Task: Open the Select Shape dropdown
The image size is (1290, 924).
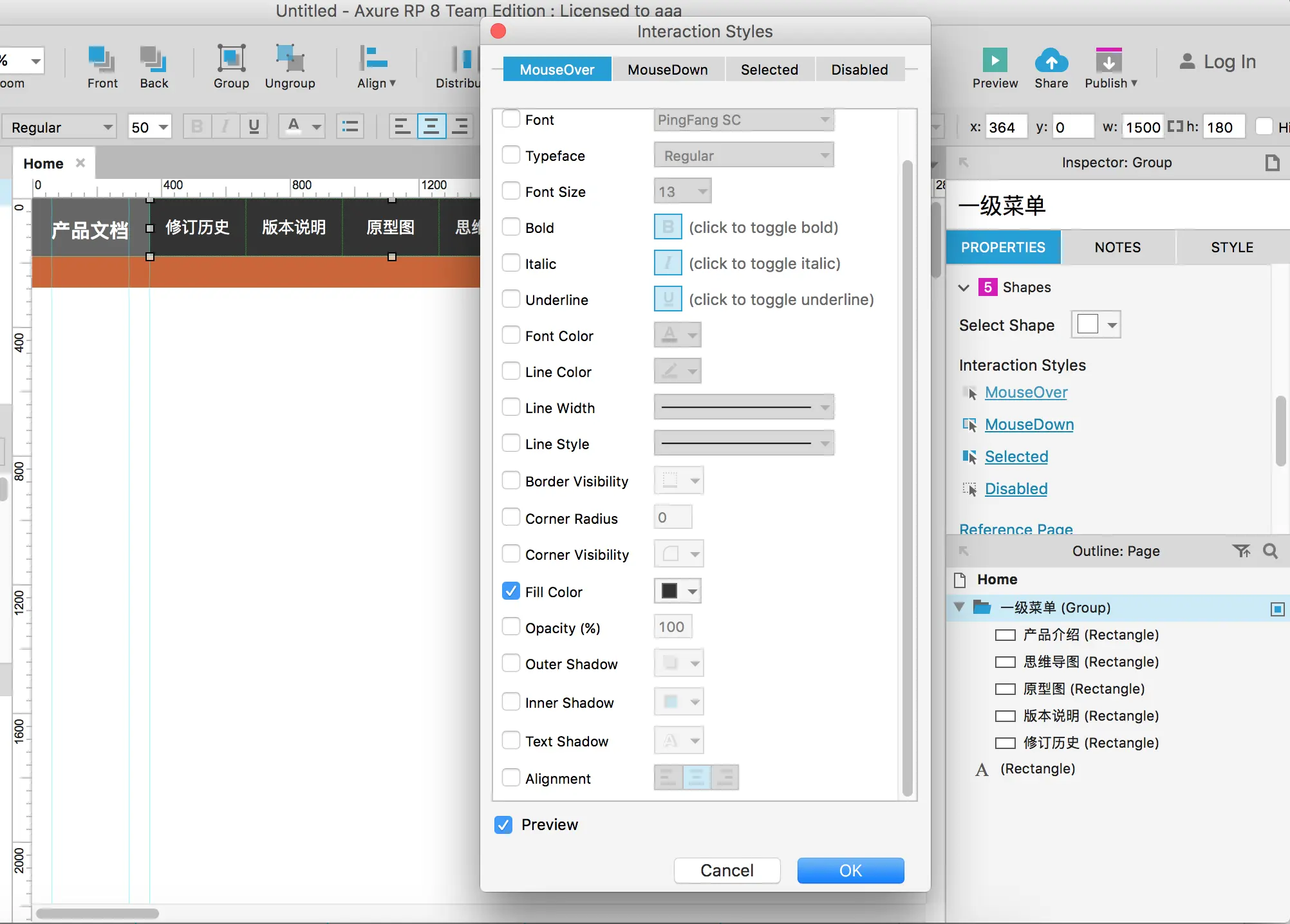Action: click(1096, 324)
